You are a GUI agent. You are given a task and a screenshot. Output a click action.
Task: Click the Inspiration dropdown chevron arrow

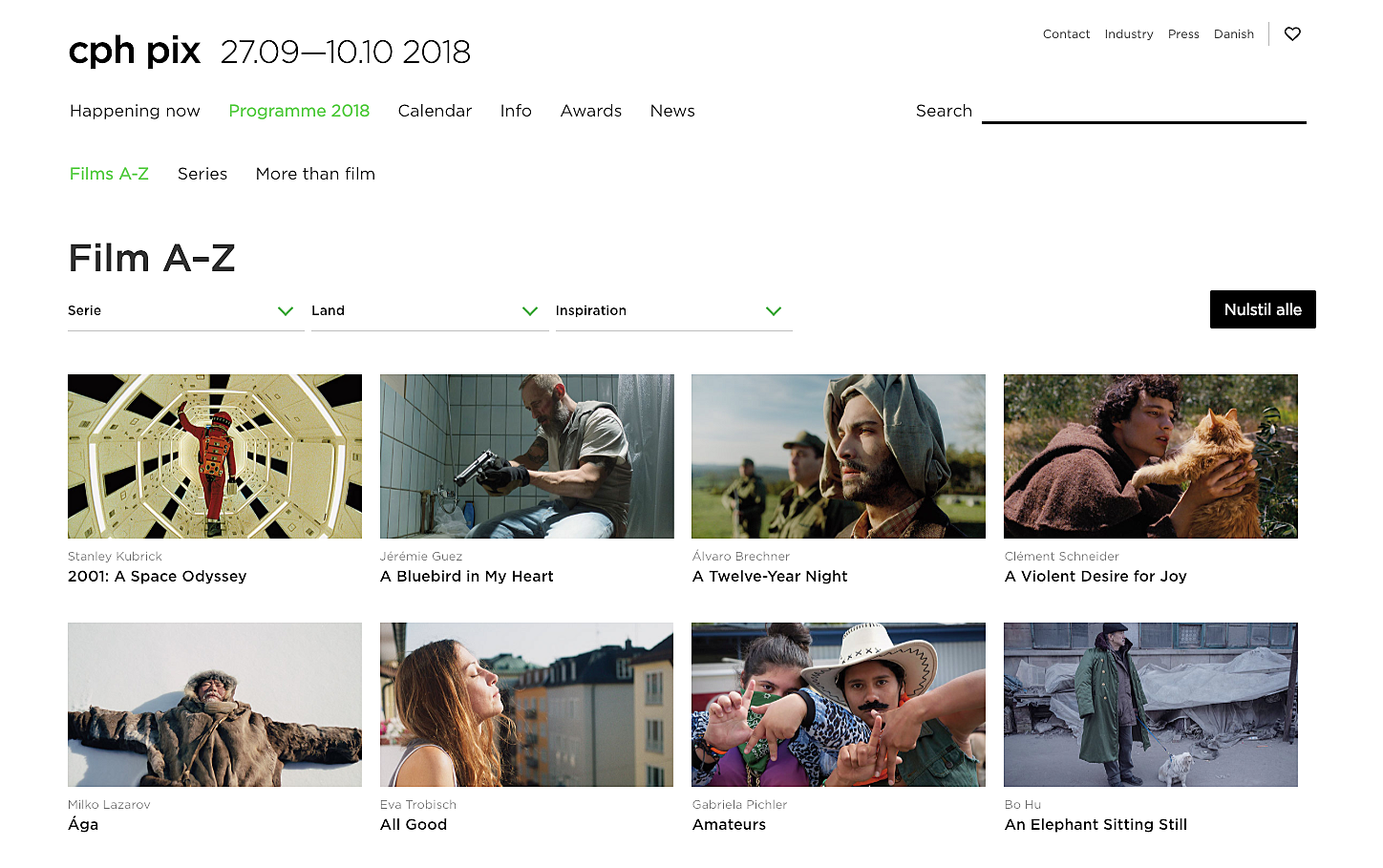[x=774, y=311]
